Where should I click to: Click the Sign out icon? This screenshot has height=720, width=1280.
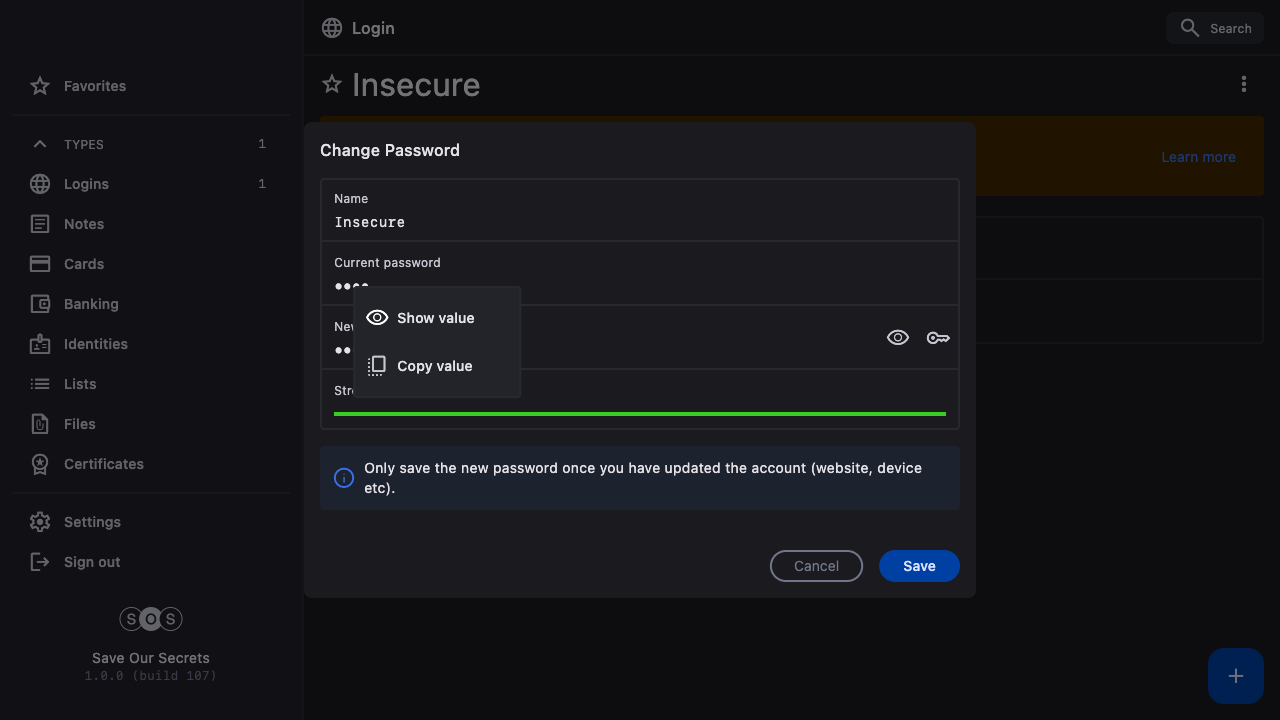point(40,562)
